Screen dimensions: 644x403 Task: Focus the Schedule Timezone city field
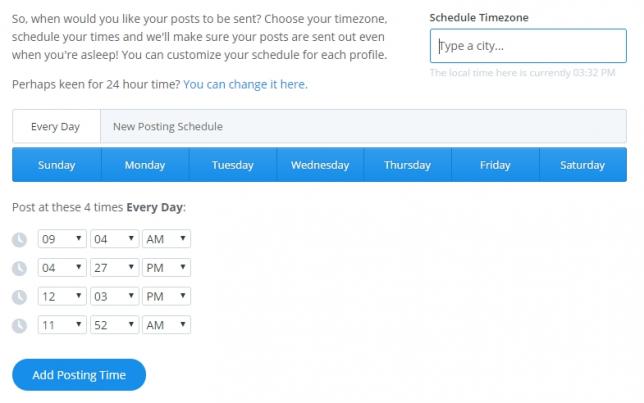[x=528, y=46]
